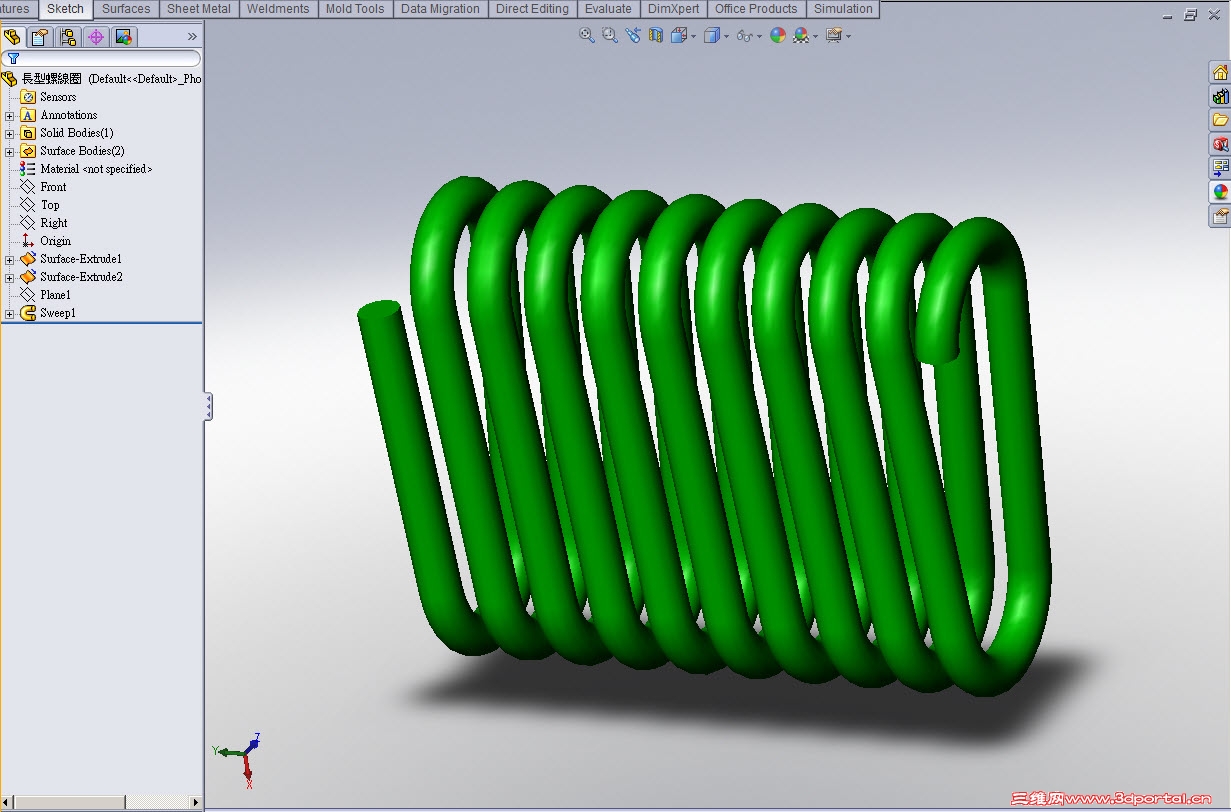Click the Apply Scene icon

[801, 35]
